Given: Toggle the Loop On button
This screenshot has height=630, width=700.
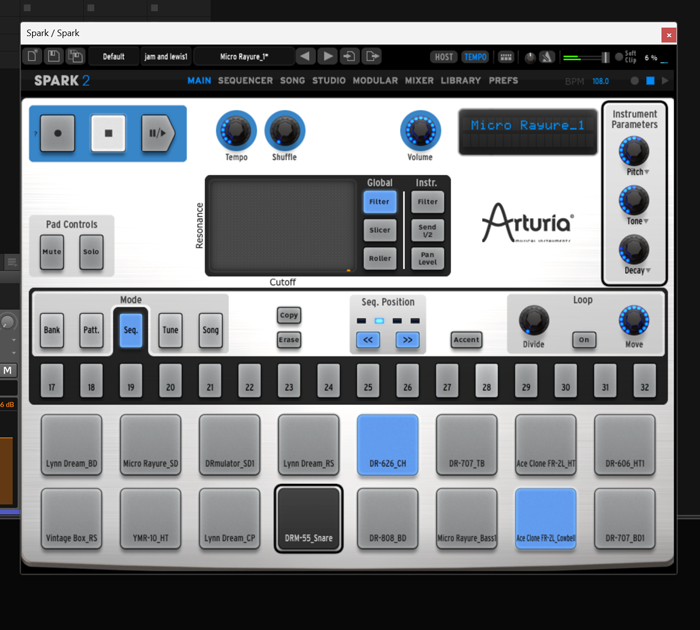Looking at the screenshot, I should click(584, 339).
